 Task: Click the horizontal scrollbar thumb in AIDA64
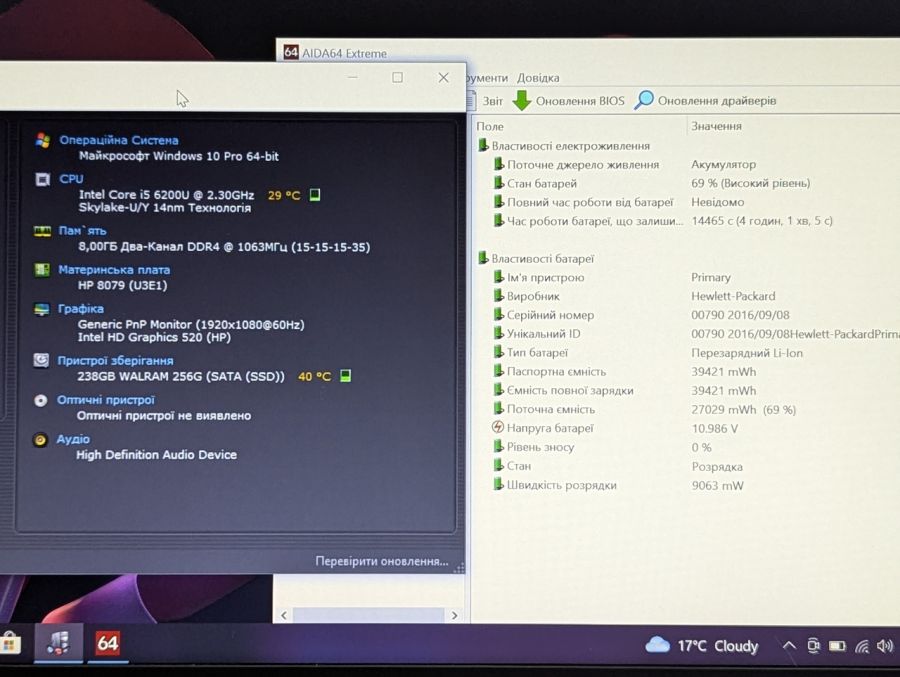pos(368,615)
